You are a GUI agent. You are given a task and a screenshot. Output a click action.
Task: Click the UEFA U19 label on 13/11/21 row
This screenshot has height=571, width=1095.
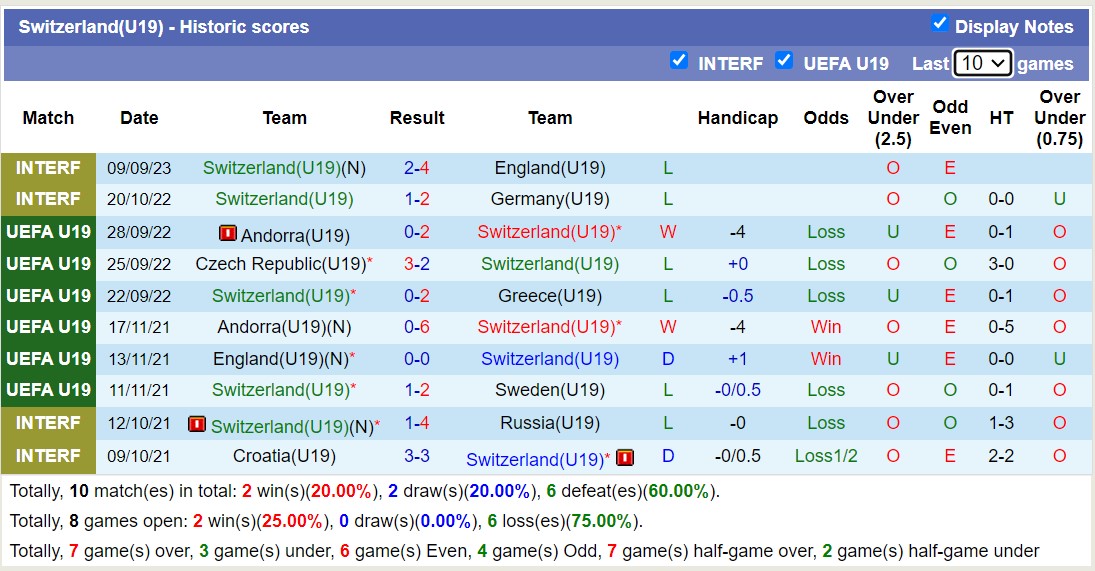[48, 358]
